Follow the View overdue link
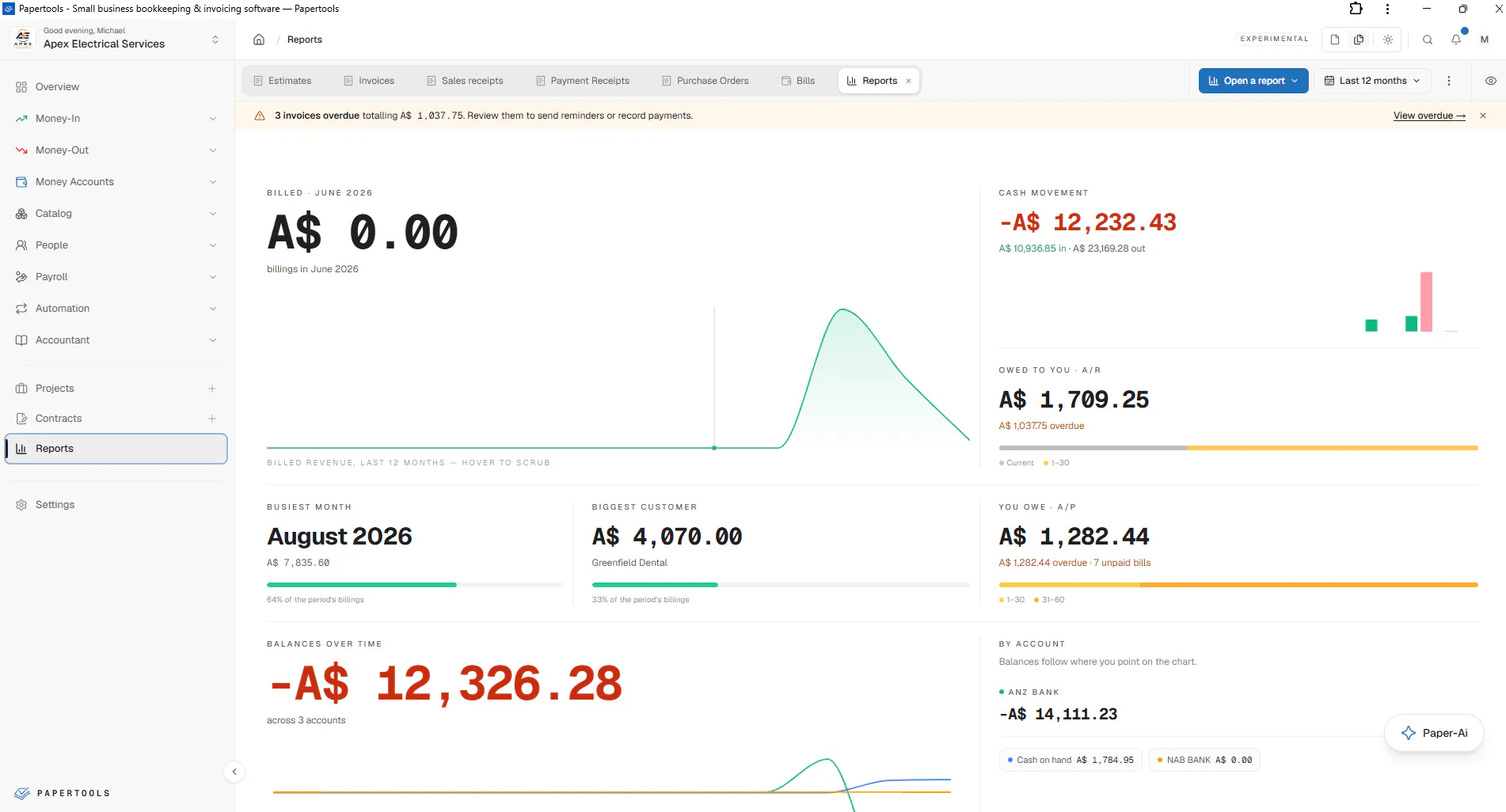Viewport: 1506px width, 812px height. click(1429, 116)
